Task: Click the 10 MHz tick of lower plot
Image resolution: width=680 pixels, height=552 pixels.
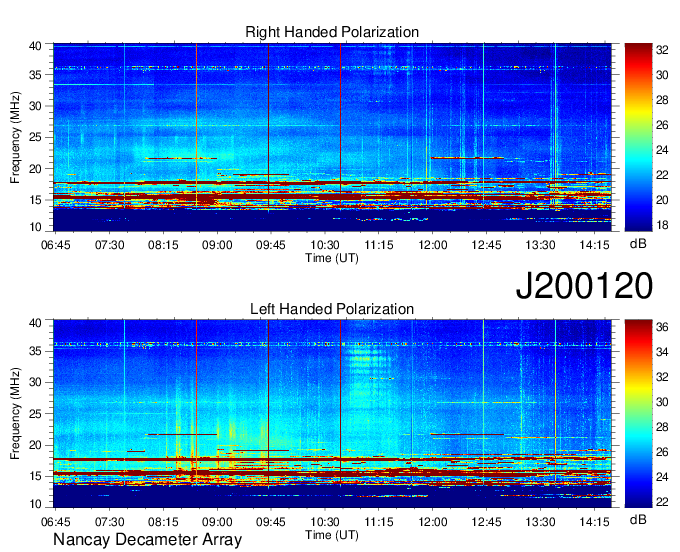Action: pos(35,504)
